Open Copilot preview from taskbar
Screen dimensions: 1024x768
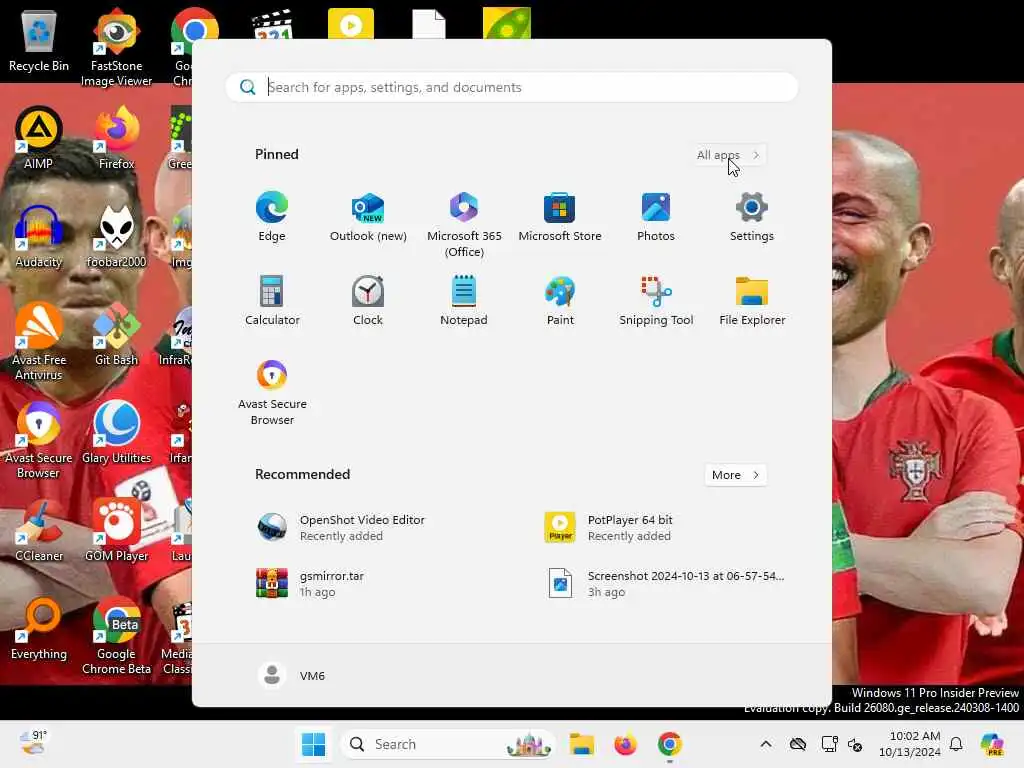(993, 744)
